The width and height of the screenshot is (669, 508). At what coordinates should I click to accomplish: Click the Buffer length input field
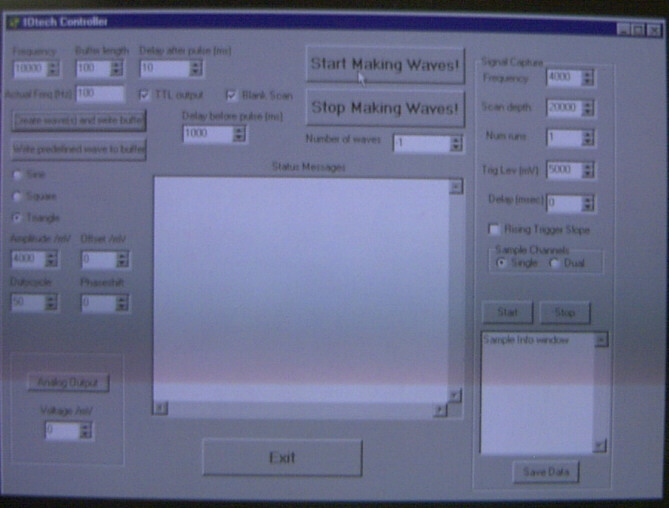[x=93, y=68]
